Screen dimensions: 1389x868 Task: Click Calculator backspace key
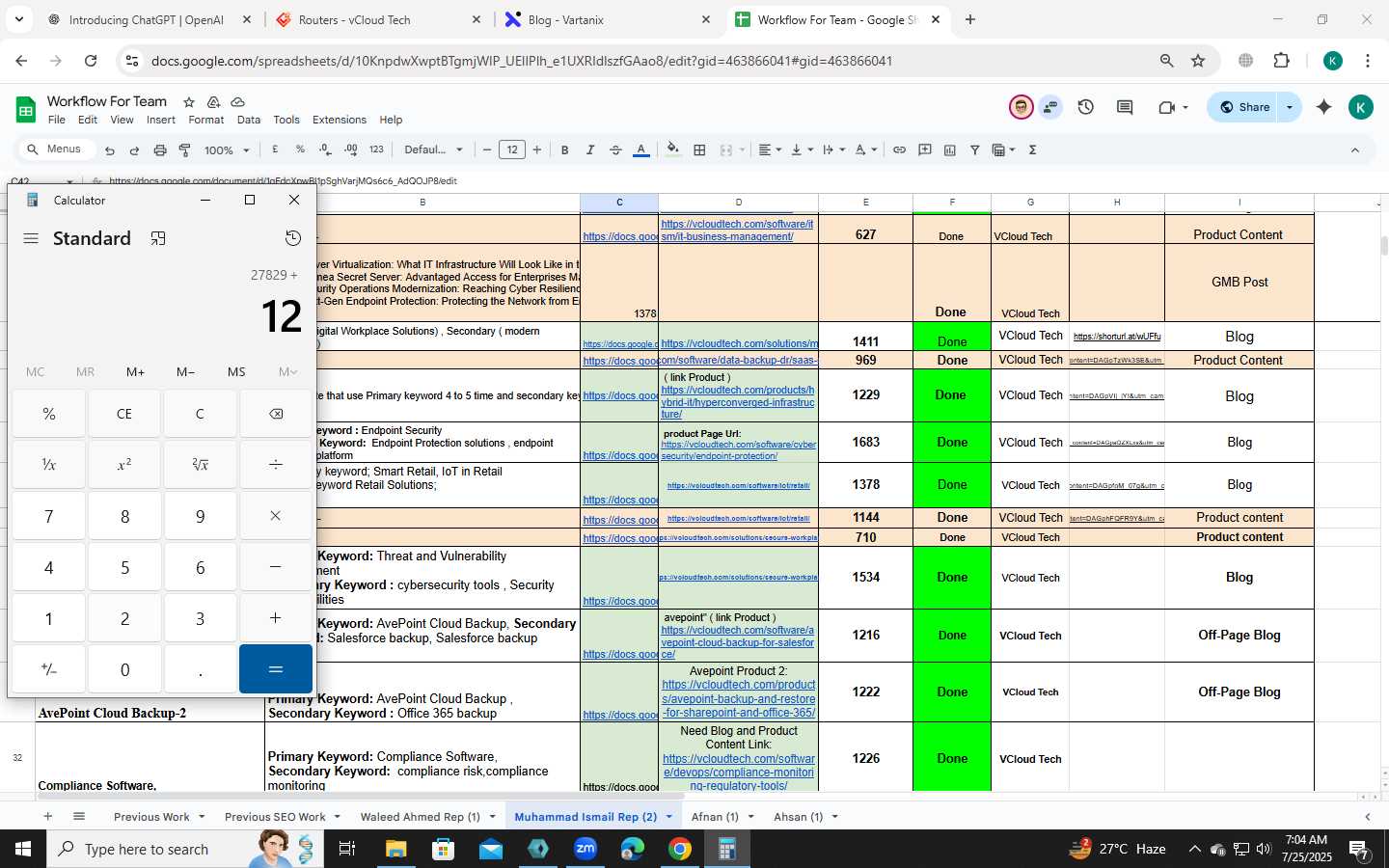[x=276, y=414]
